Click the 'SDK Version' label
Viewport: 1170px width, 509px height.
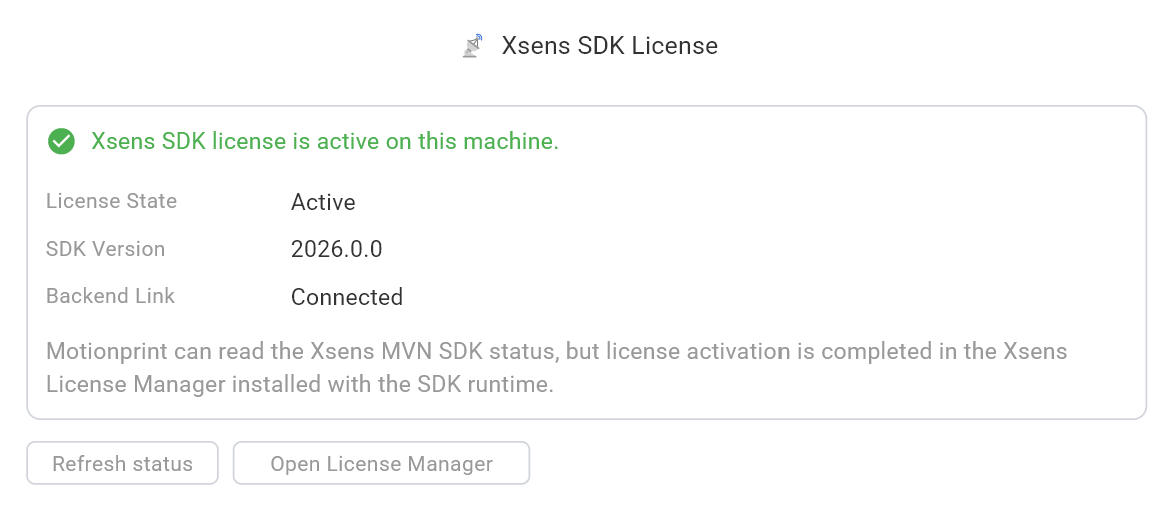pyautogui.click(x=105, y=249)
